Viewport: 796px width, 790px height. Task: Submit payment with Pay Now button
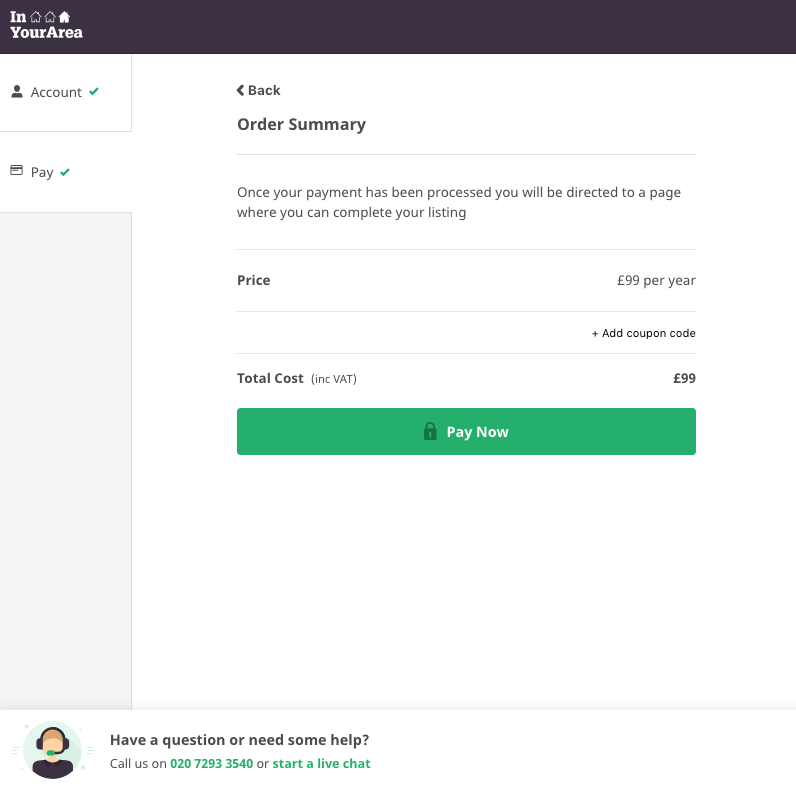[x=466, y=431]
